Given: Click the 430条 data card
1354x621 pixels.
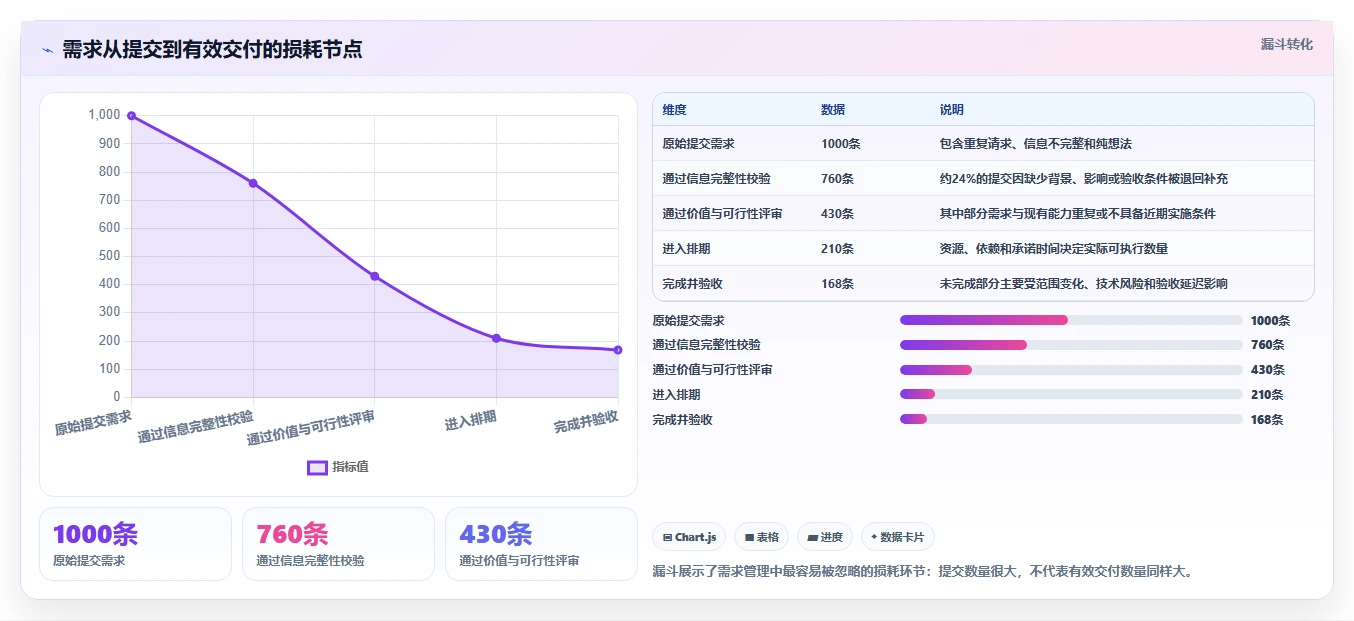Looking at the screenshot, I should coord(541,544).
